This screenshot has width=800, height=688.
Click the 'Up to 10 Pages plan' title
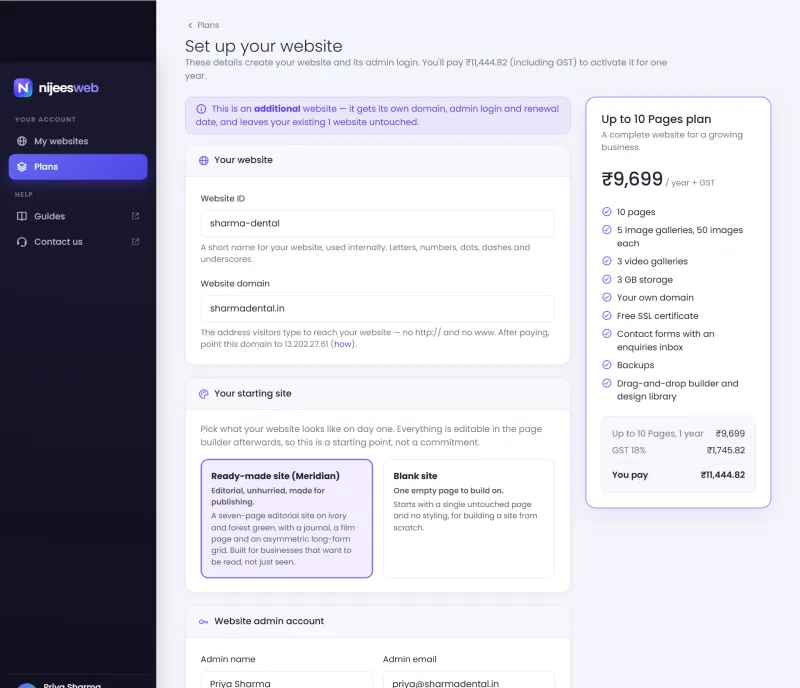click(x=656, y=119)
